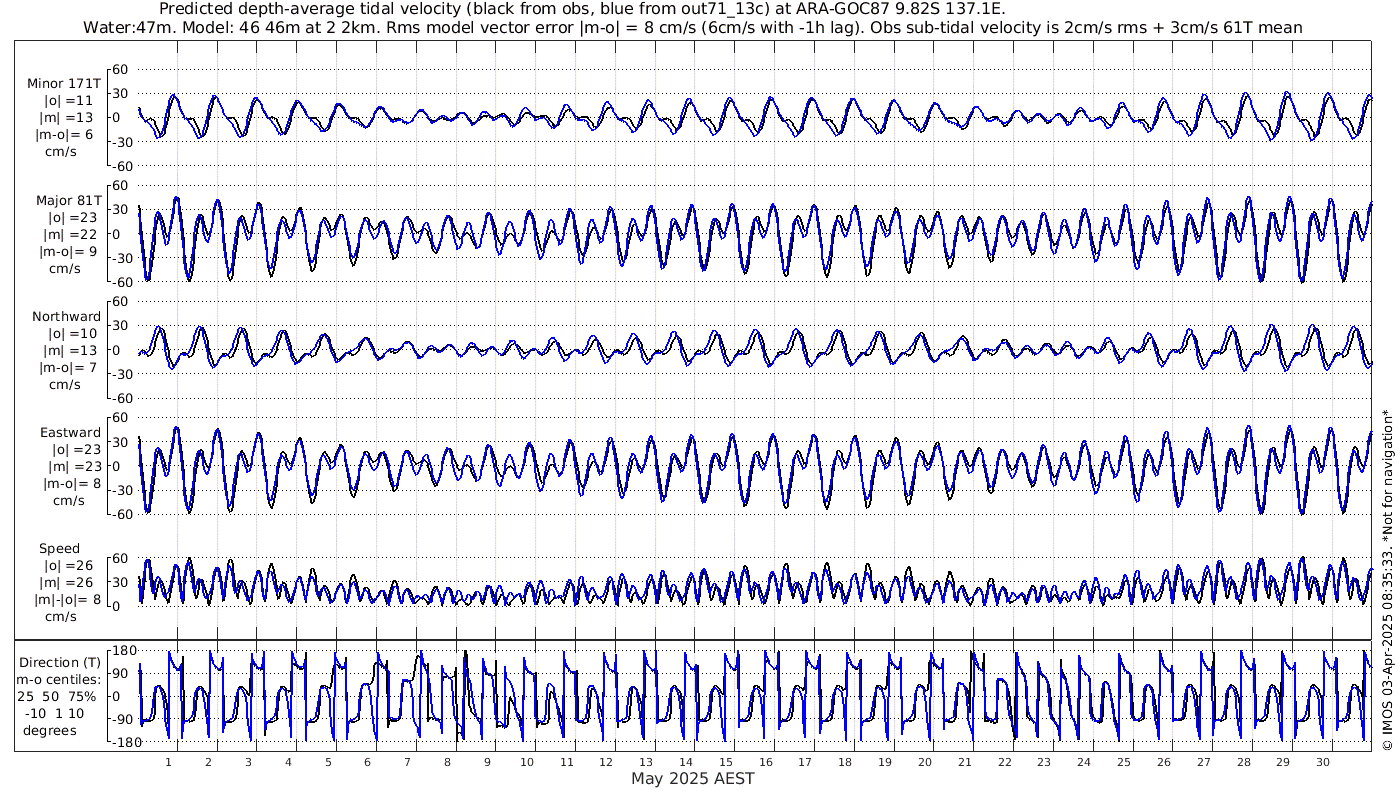The height and width of the screenshot is (800, 1400).
Task: Click the "May 2025 AEST" axis title
Action: click(x=693, y=778)
